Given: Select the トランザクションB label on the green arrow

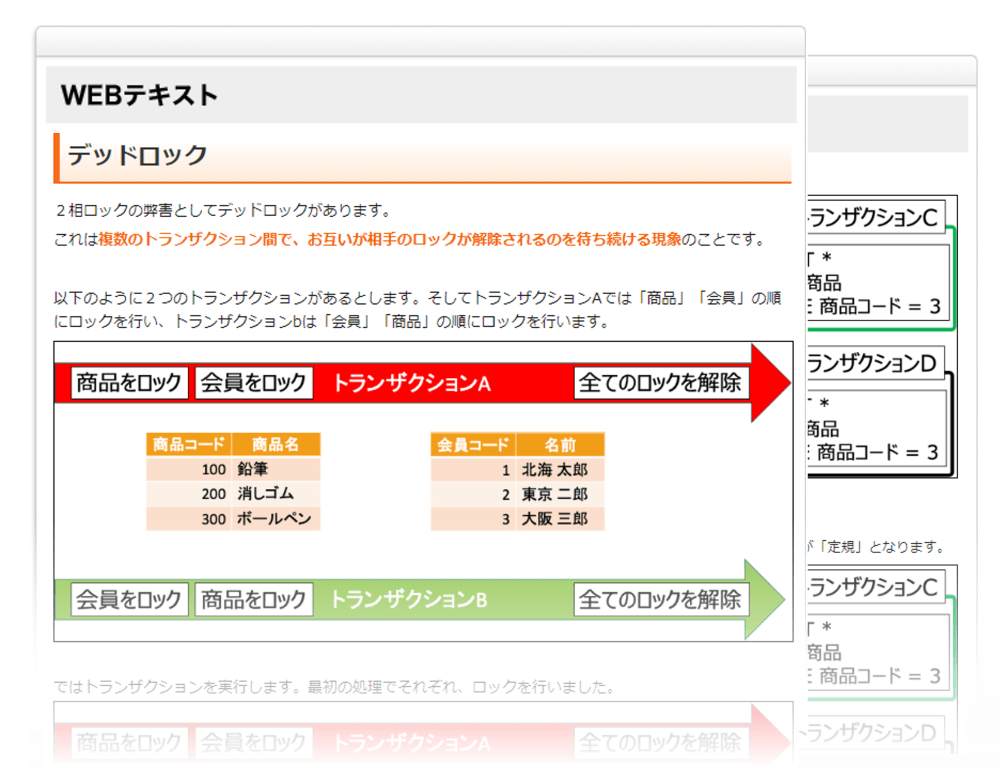Looking at the screenshot, I should 411,599.
